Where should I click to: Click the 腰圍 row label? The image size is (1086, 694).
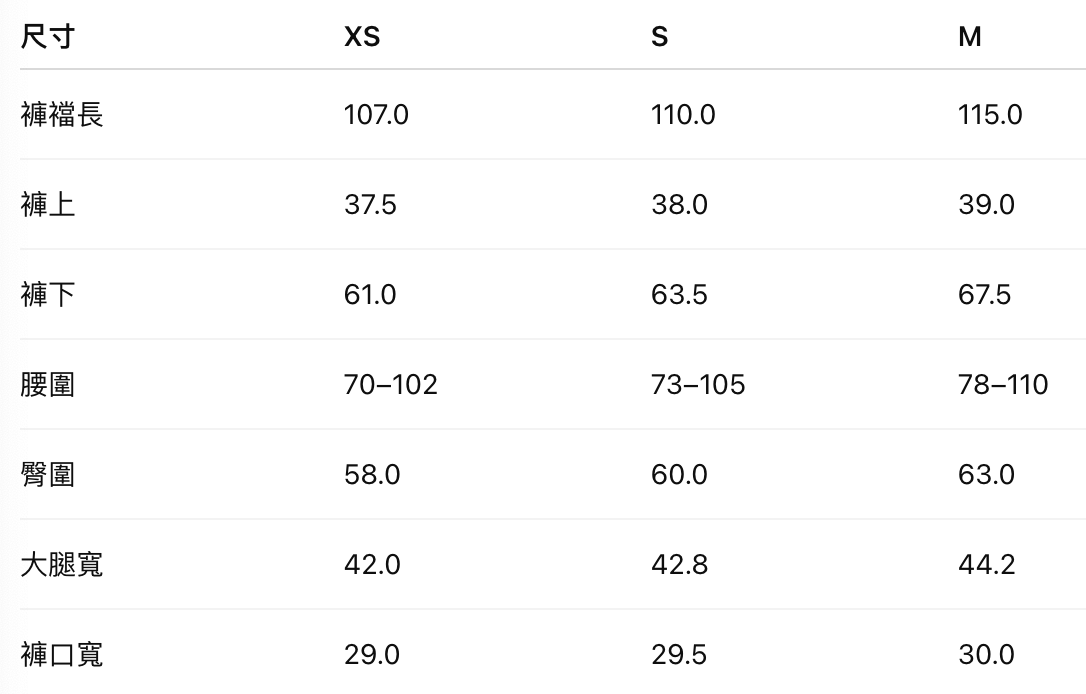tap(47, 385)
